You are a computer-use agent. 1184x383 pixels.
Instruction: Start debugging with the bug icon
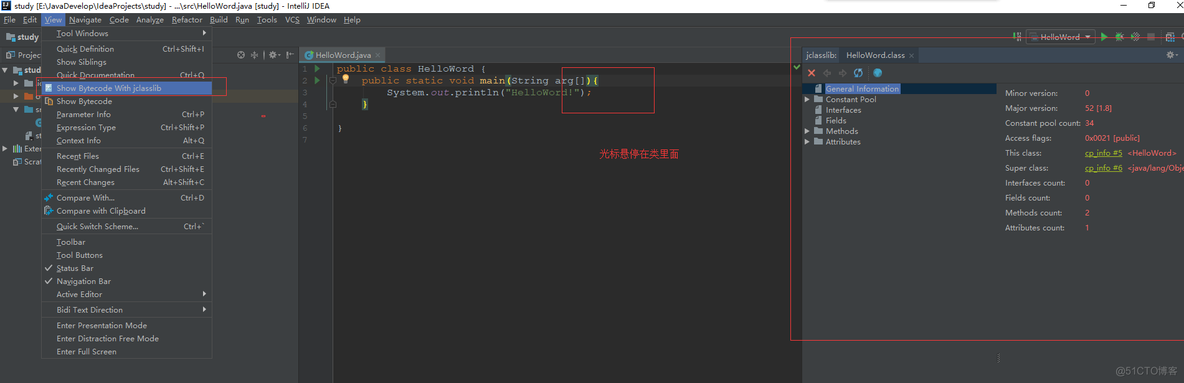(x=1120, y=36)
